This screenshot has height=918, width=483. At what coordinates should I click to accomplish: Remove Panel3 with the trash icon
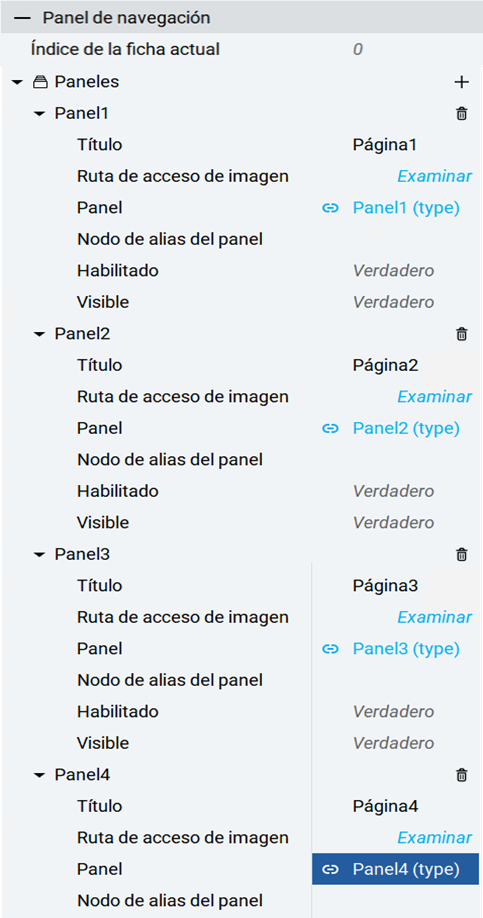(x=461, y=554)
